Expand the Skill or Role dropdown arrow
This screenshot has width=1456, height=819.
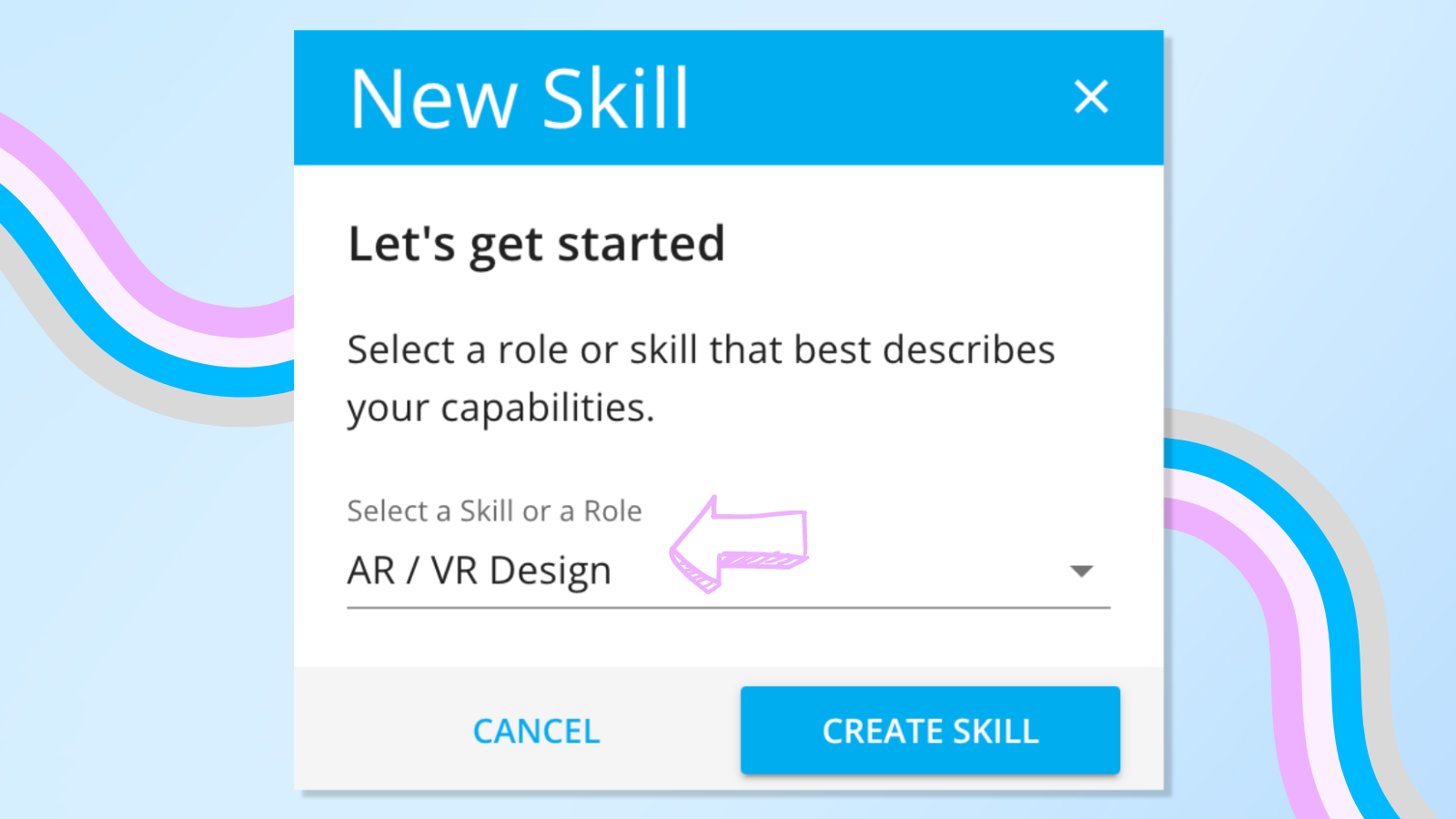[x=1081, y=571]
